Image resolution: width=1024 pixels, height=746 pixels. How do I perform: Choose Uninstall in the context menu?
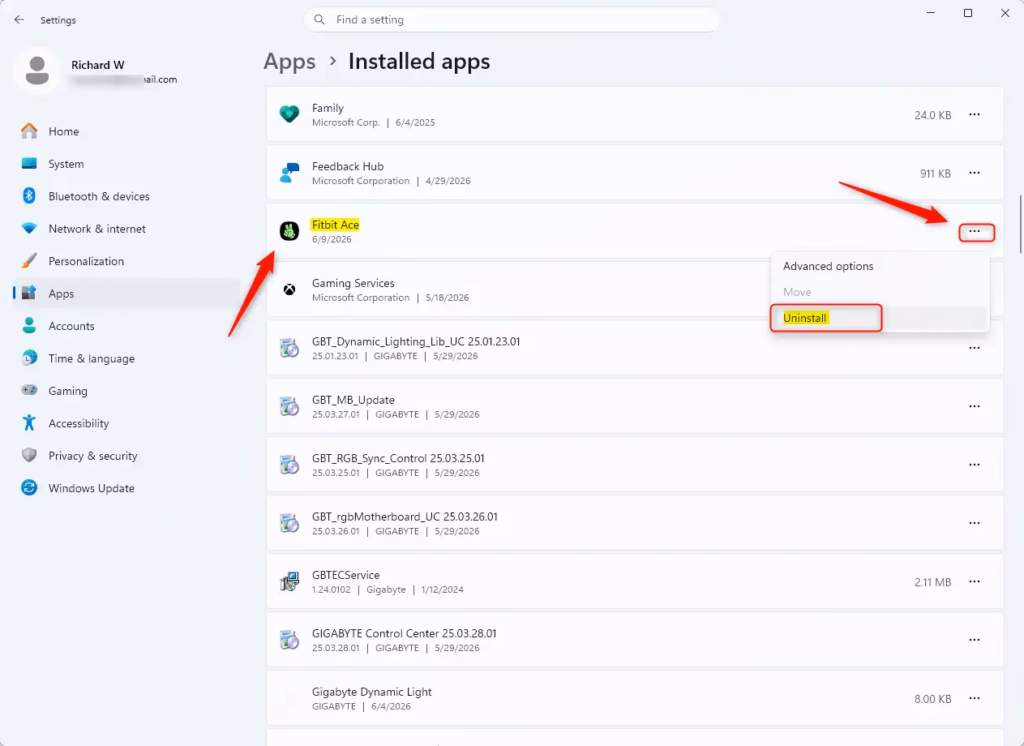(880, 318)
